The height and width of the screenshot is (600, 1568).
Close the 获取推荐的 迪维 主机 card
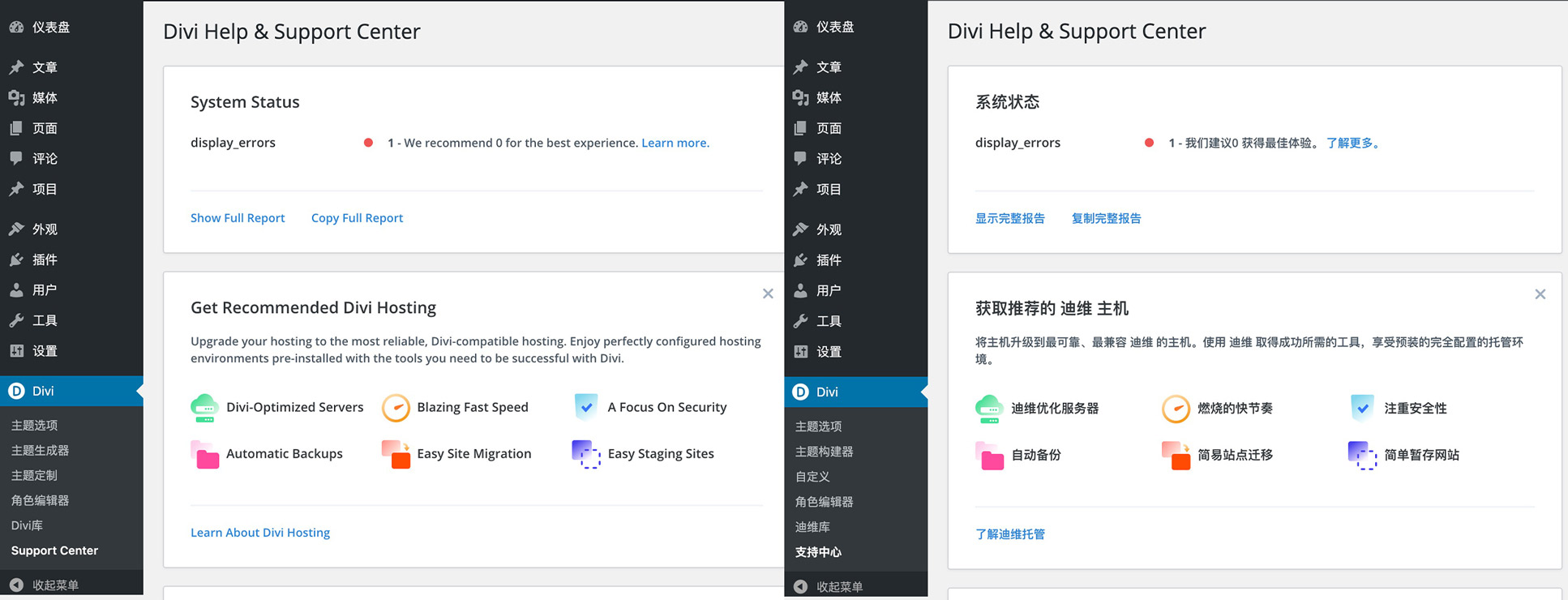pos(1540,294)
